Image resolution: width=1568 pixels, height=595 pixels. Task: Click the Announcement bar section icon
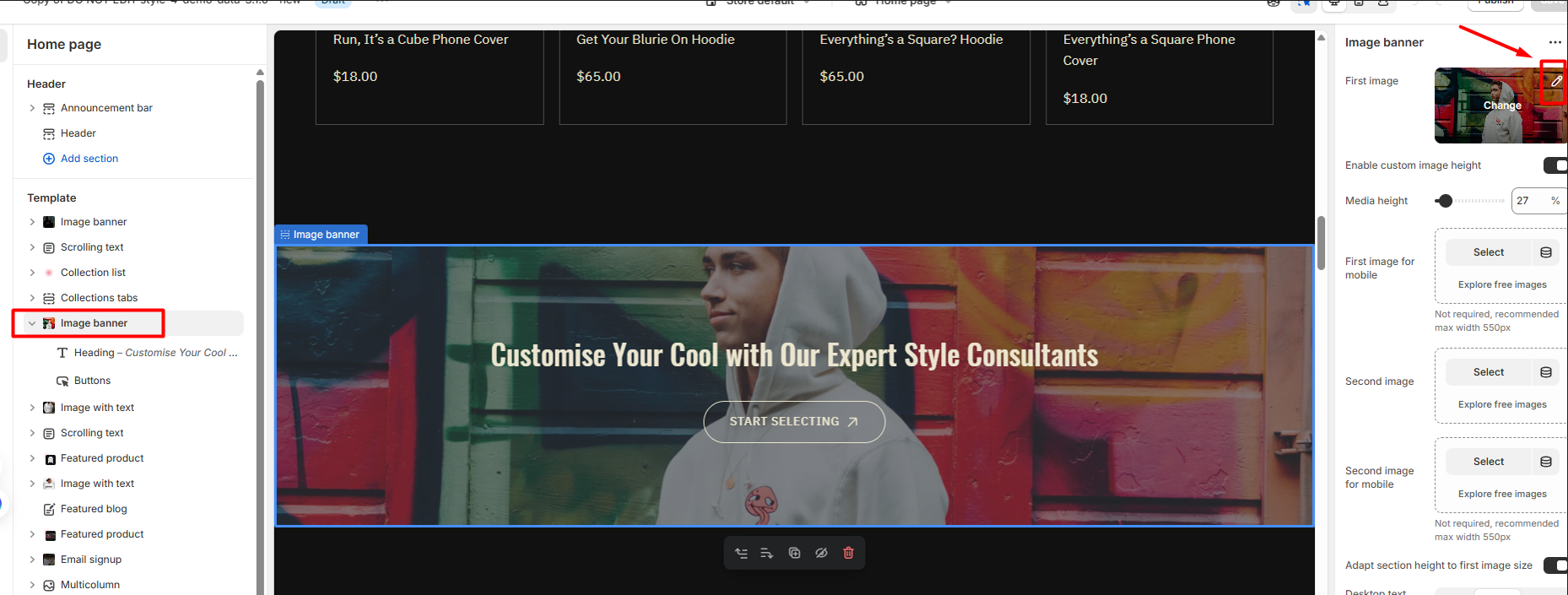point(49,108)
